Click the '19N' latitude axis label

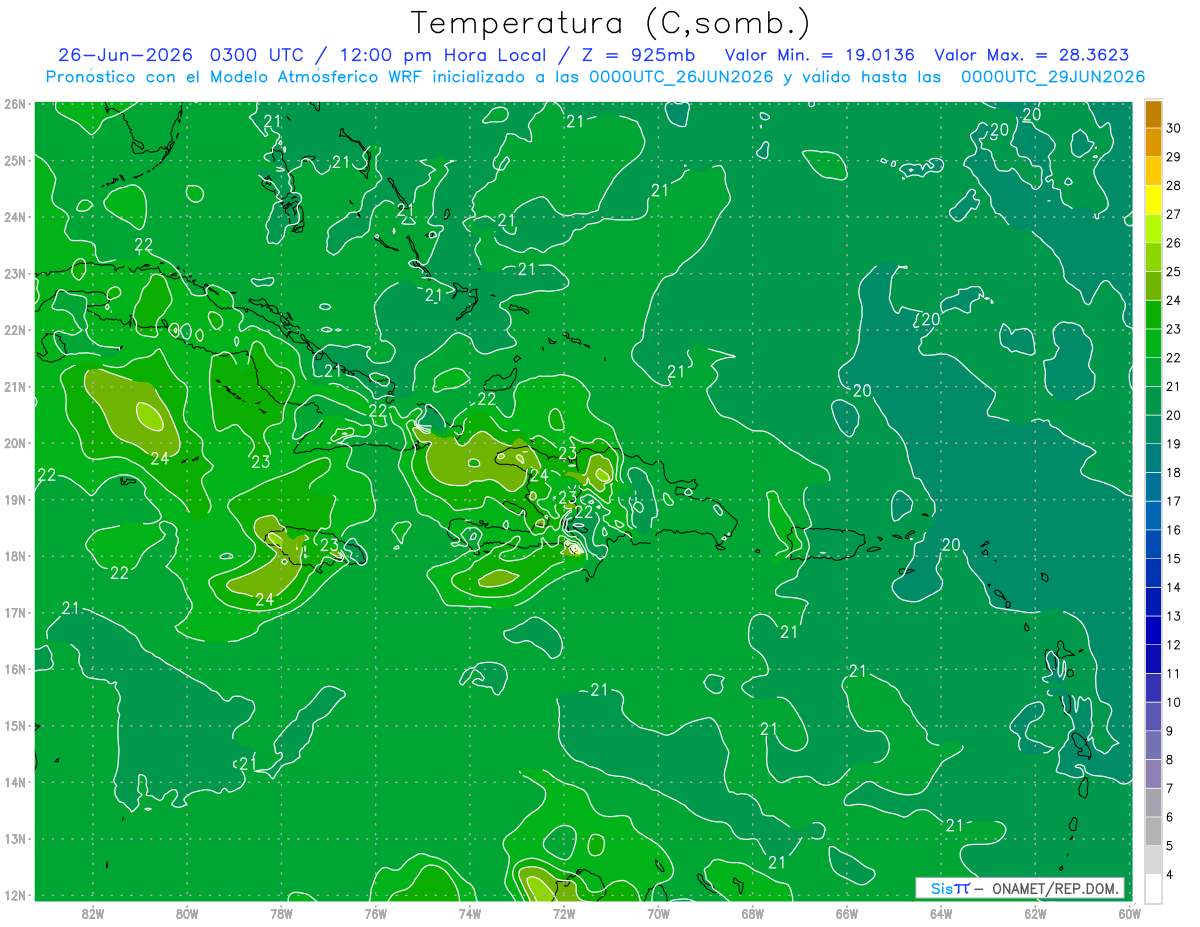tap(15, 499)
